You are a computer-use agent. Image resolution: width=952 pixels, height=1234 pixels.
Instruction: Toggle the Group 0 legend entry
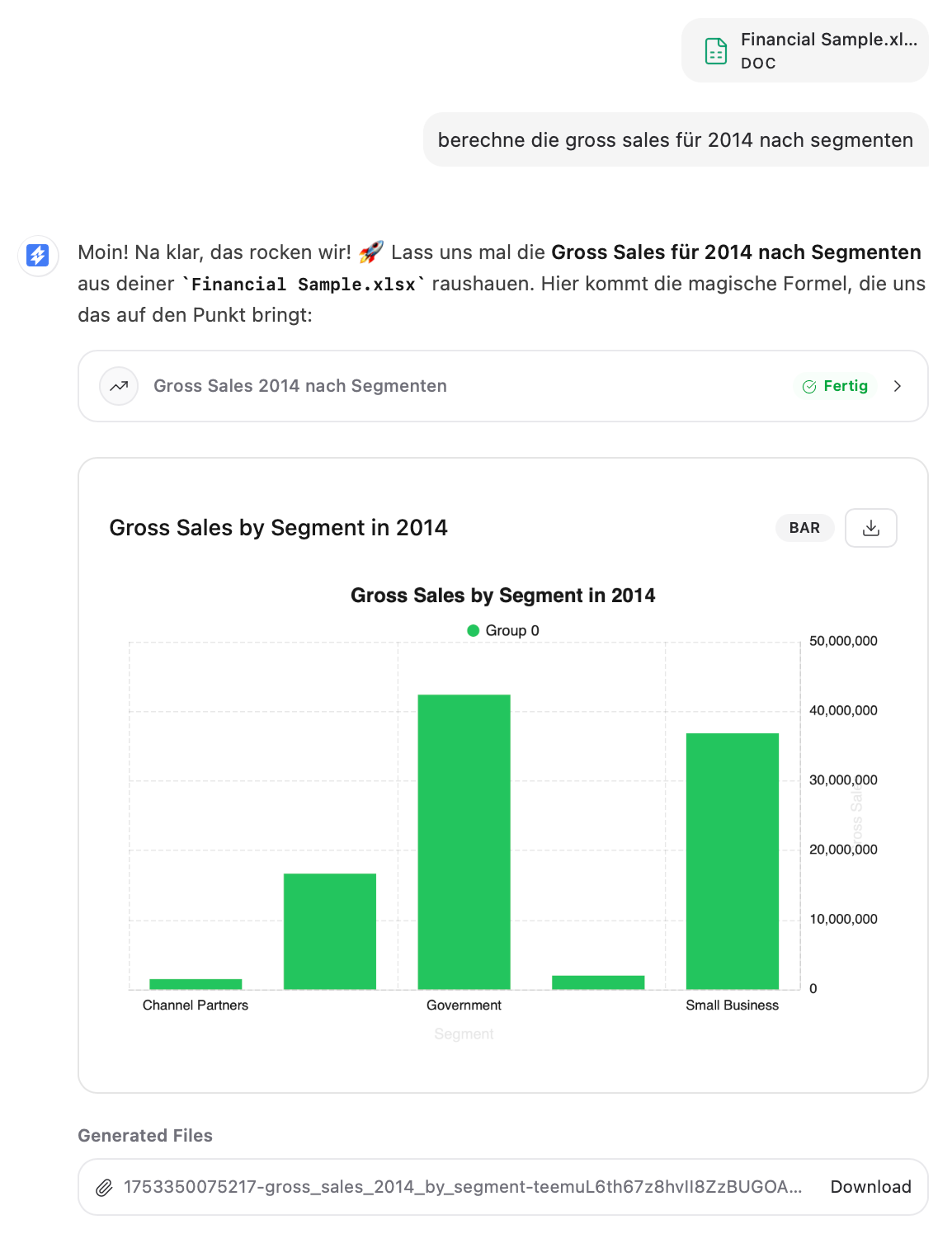click(x=503, y=630)
